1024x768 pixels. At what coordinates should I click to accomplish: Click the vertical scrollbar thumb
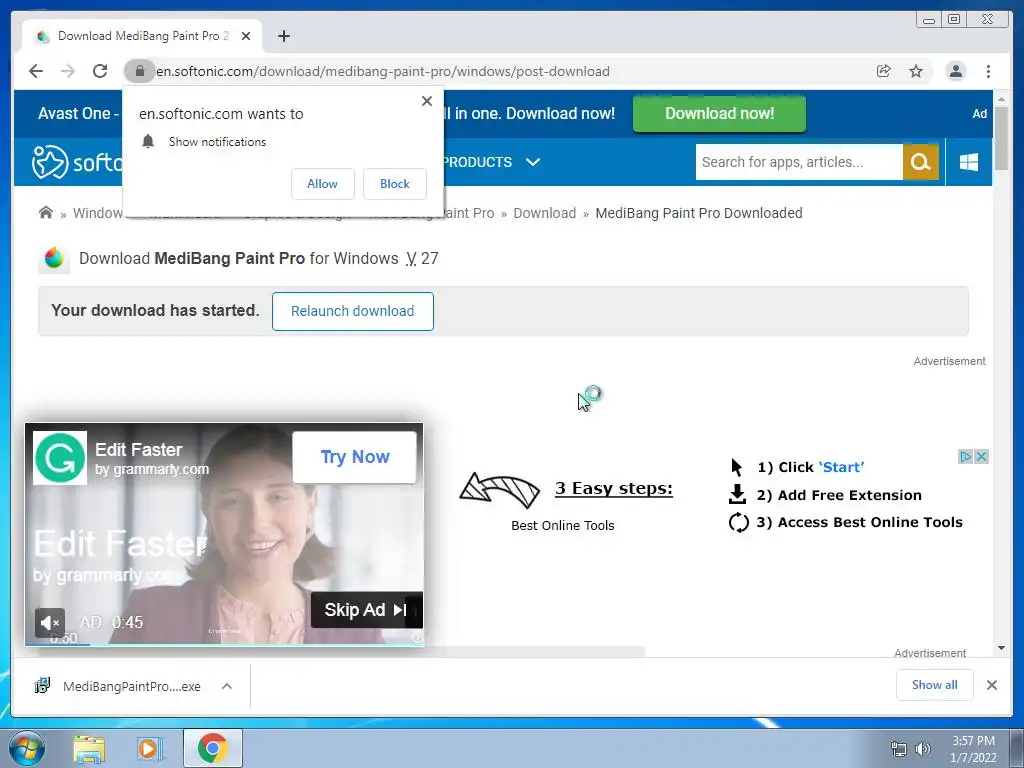[x=1001, y=138]
